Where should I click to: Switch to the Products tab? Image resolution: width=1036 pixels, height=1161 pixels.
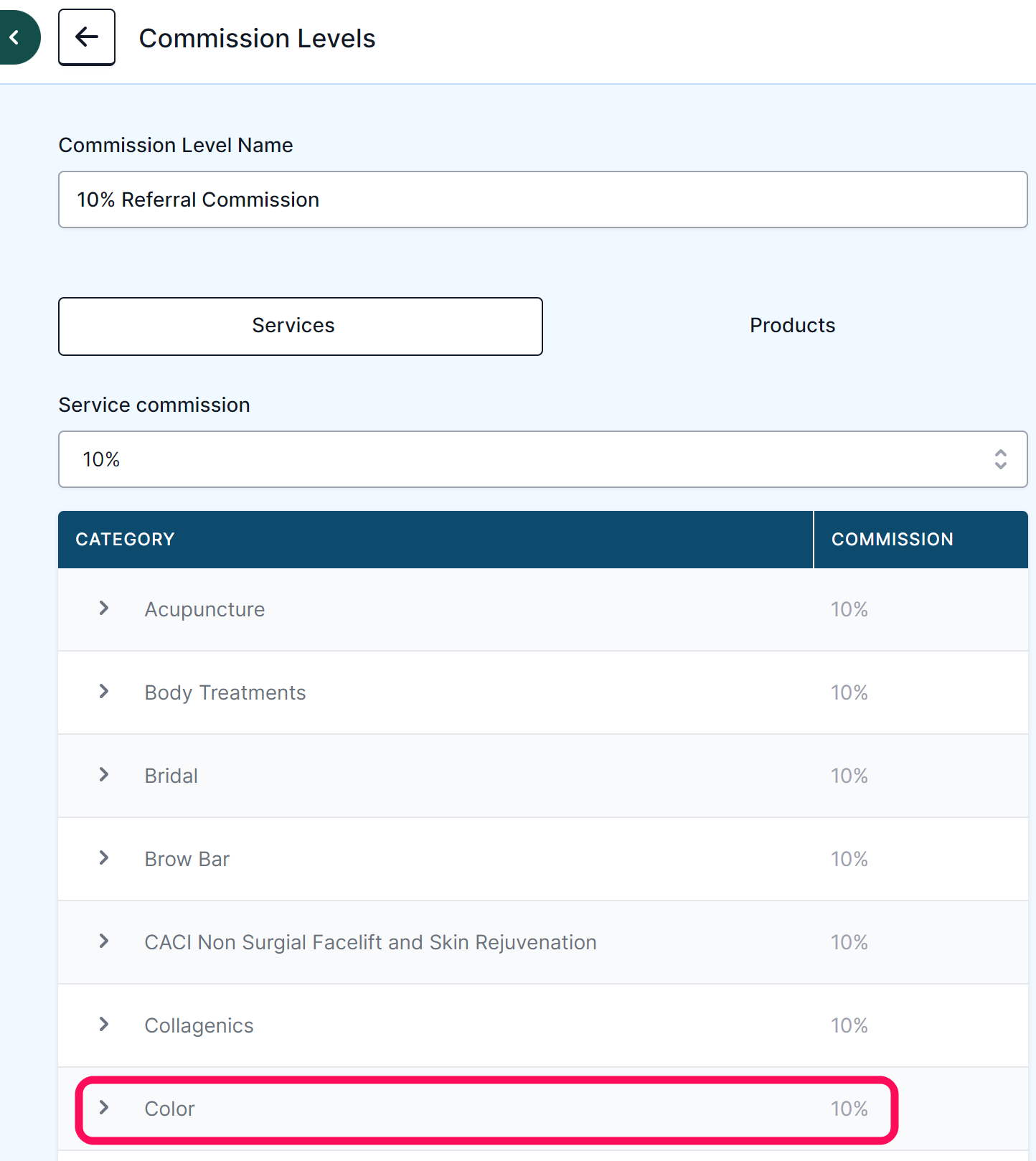coord(792,326)
